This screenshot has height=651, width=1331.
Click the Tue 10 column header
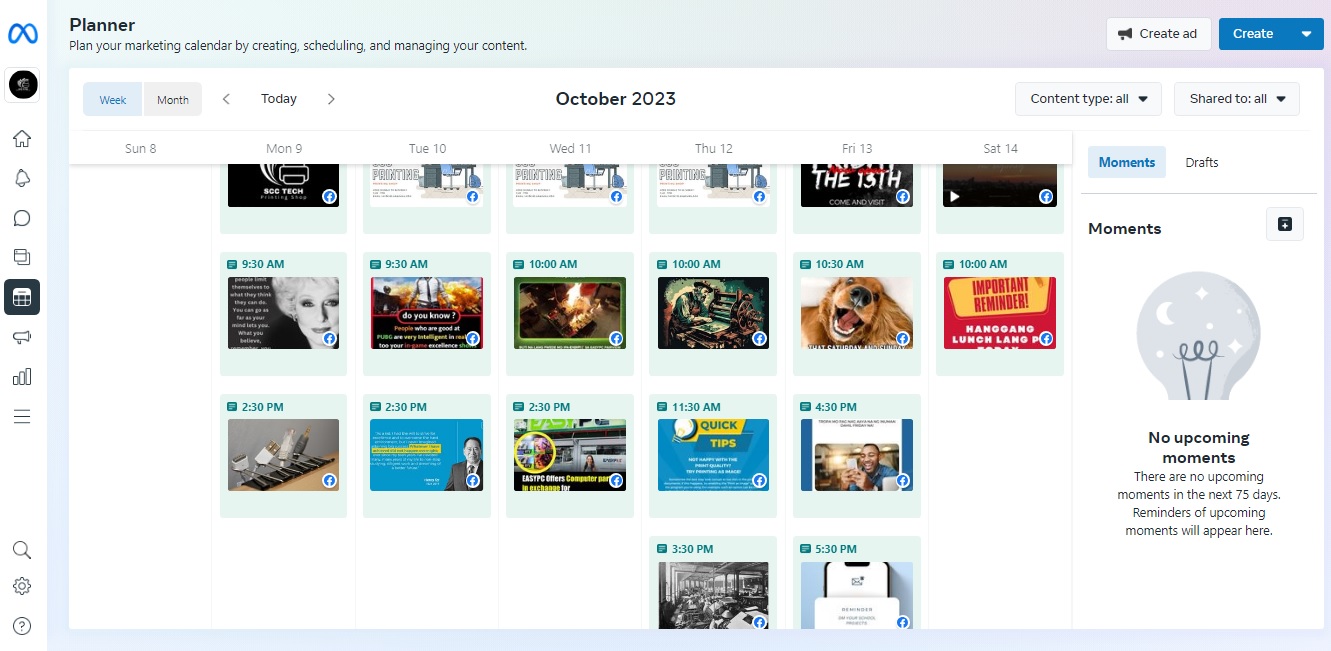427,148
